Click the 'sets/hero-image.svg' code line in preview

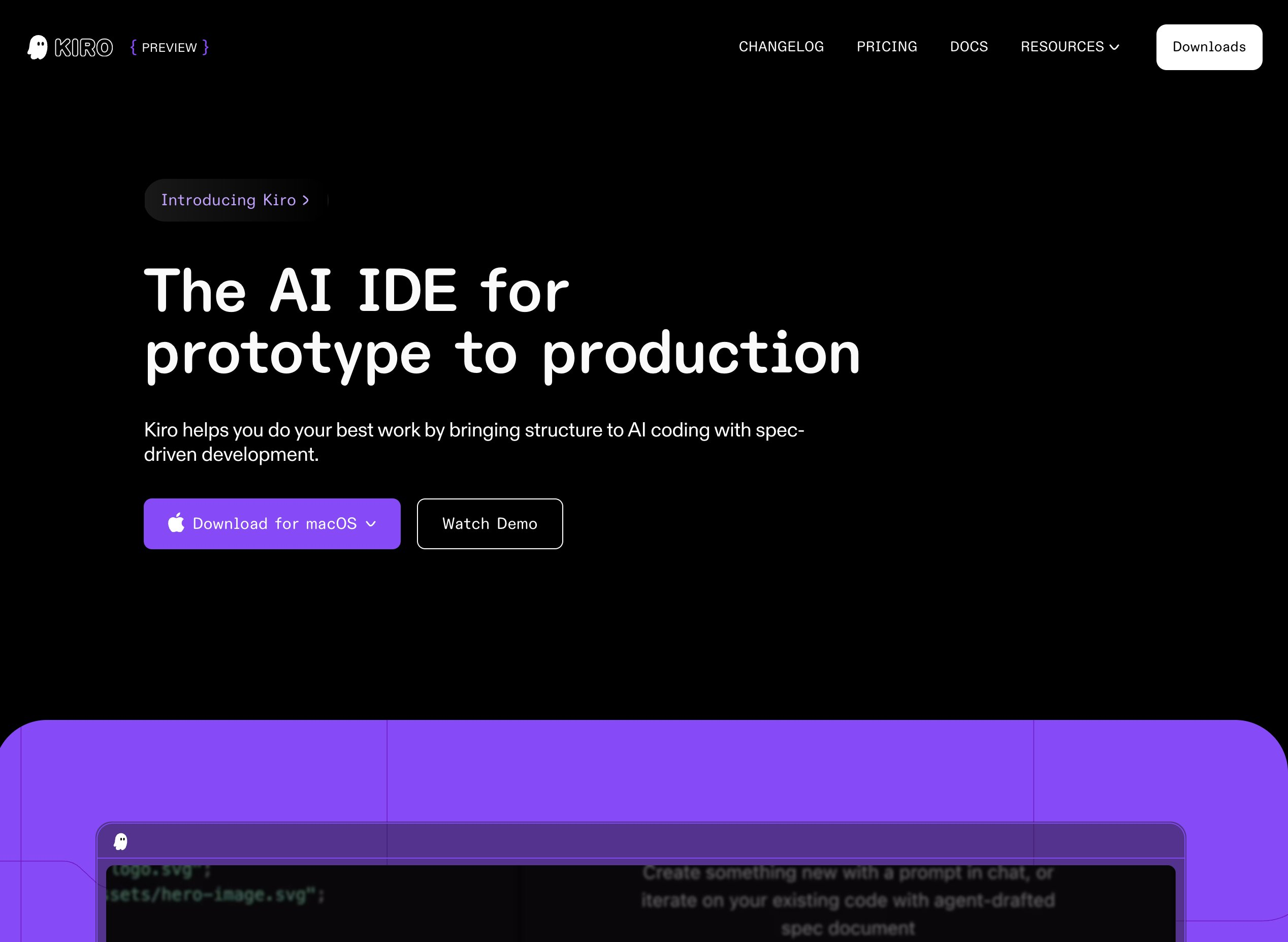pos(214,895)
